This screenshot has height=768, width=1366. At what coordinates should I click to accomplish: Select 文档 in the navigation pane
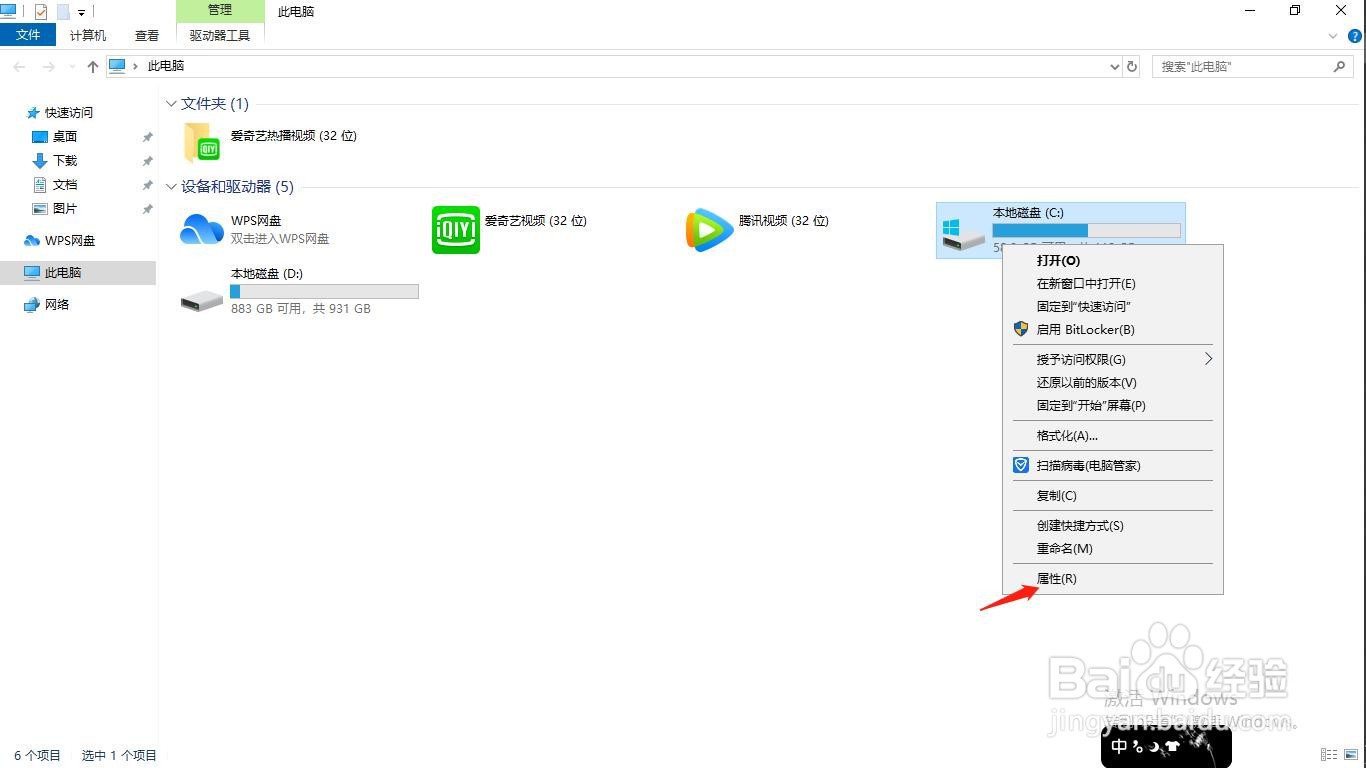[65, 185]
